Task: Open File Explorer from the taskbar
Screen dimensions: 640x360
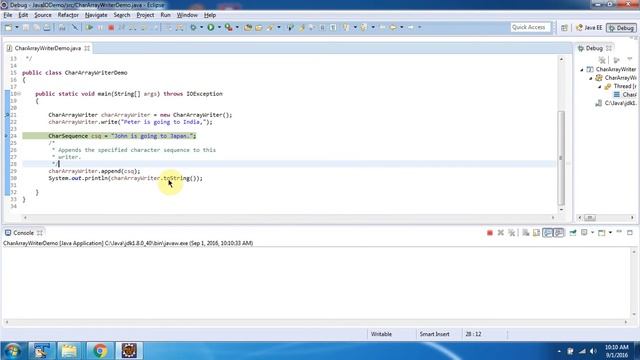Action: point(69,351)
